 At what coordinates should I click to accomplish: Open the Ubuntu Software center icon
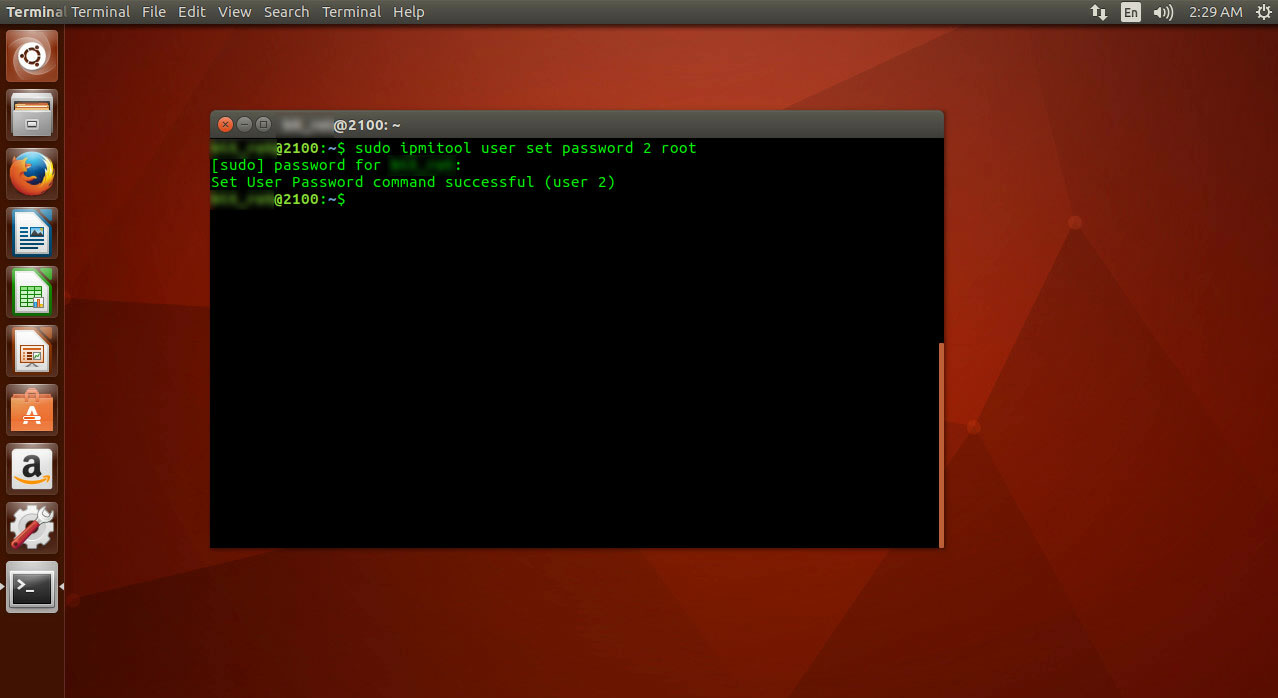coord(32,410)
